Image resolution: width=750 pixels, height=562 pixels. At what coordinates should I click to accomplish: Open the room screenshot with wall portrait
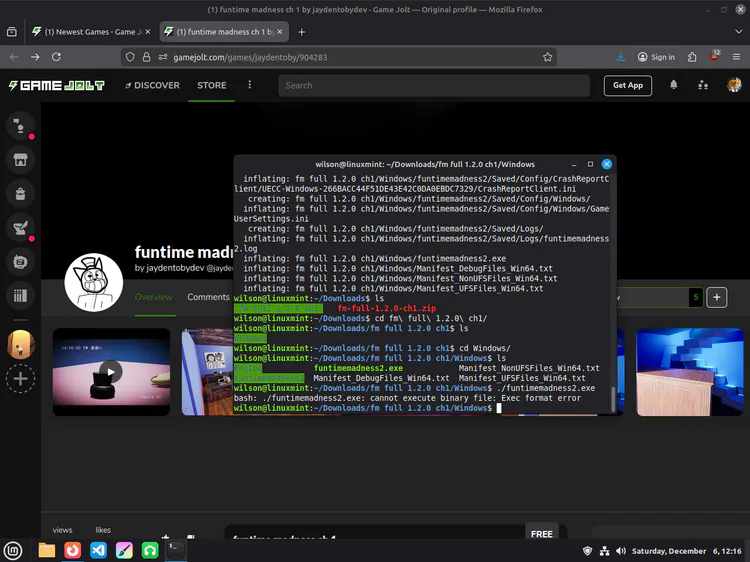click(208, 372)
